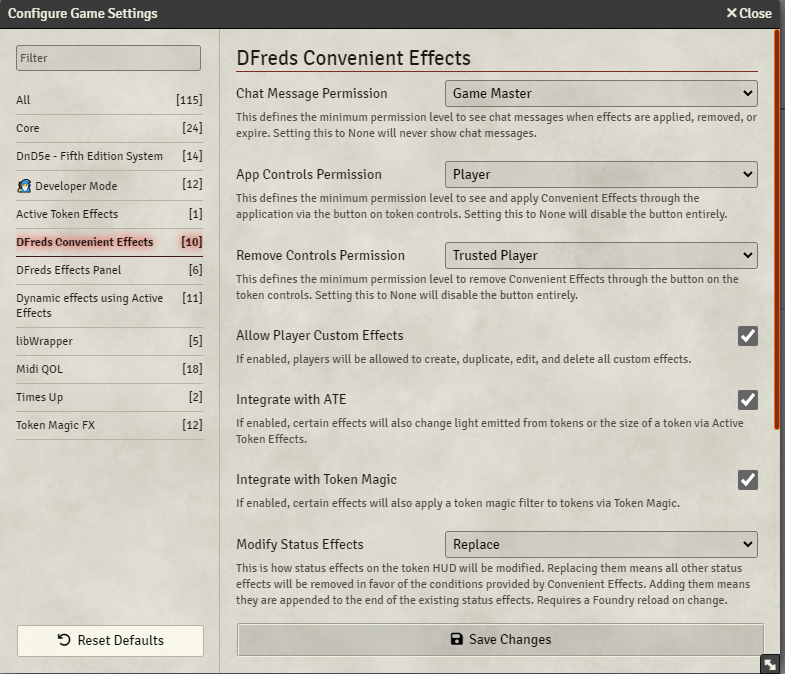Screen dimensions: 785x674
Task: Close the Configure Game Settings window
Action: [x=749, y=14]
